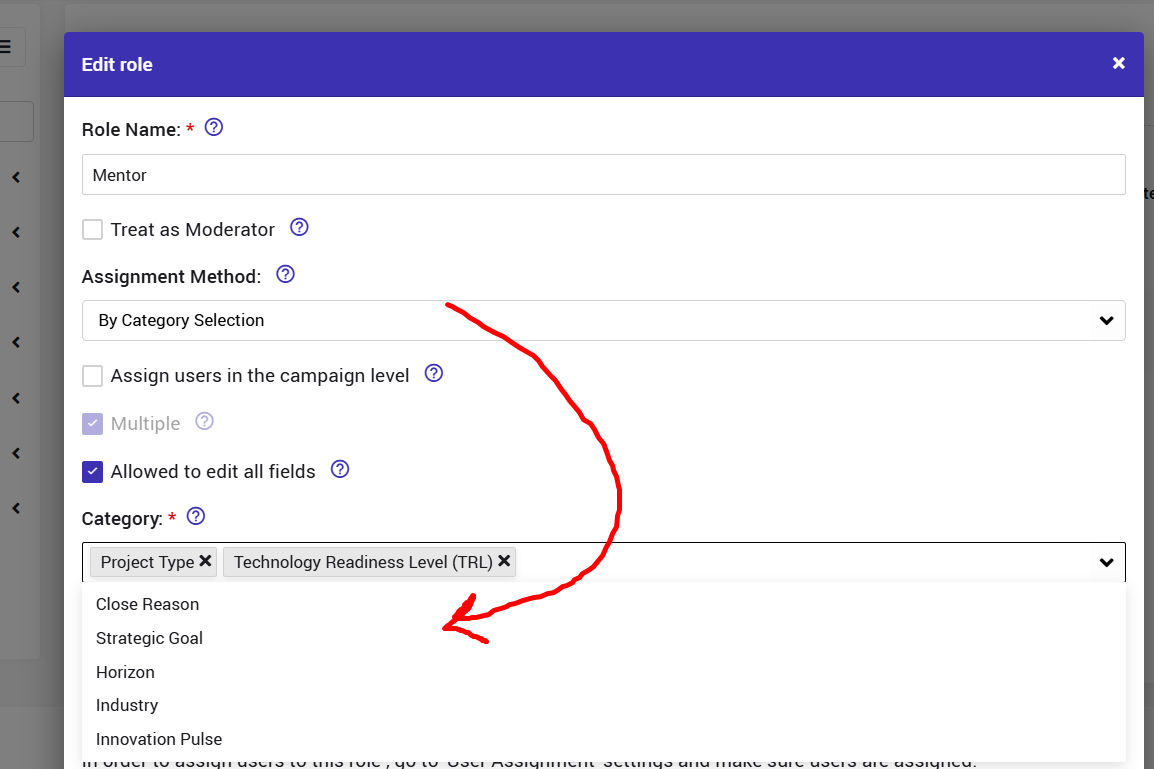
Task: Uncheck Allowed to edit all fields
Action: pos(92,472)
